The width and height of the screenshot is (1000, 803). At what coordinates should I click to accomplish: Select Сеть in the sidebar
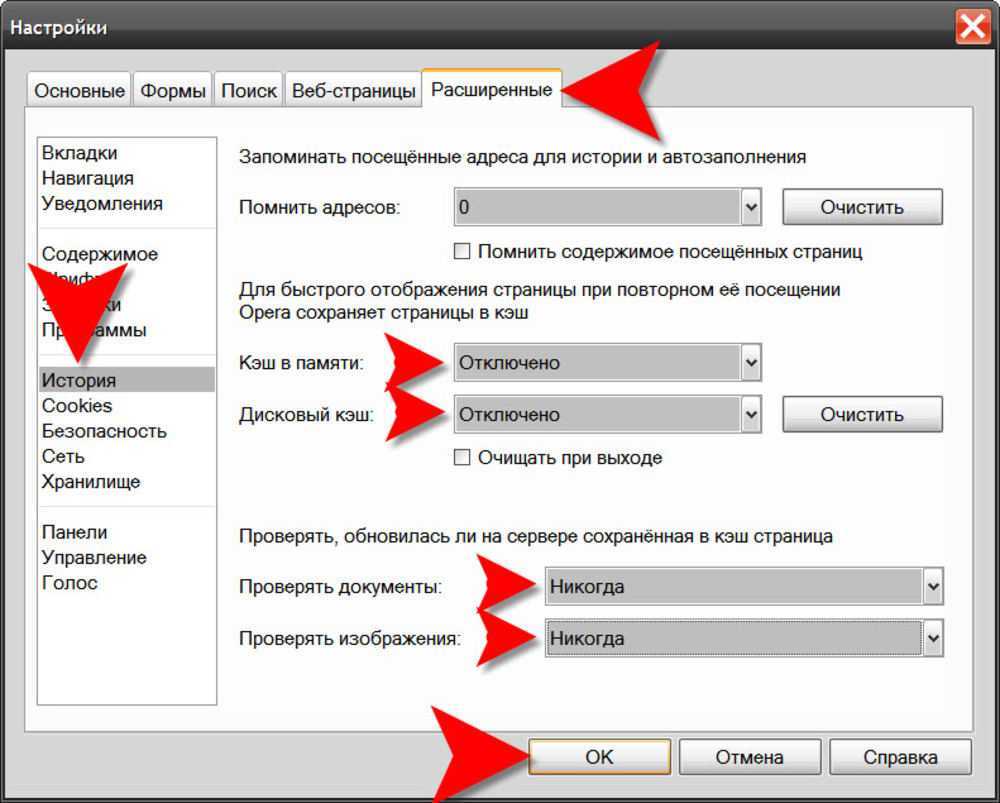point(63,457)
